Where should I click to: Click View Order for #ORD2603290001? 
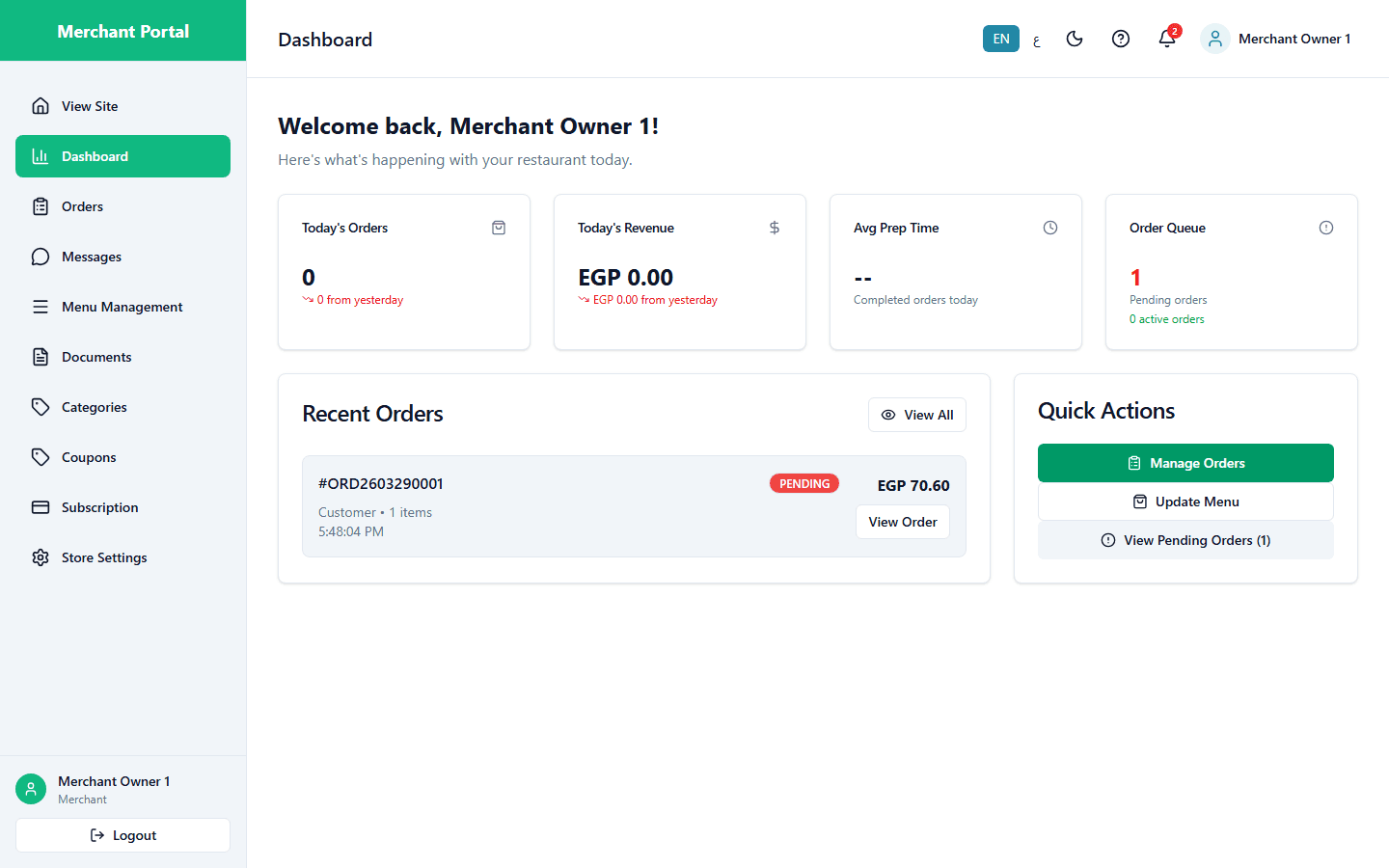pos(903,522)
